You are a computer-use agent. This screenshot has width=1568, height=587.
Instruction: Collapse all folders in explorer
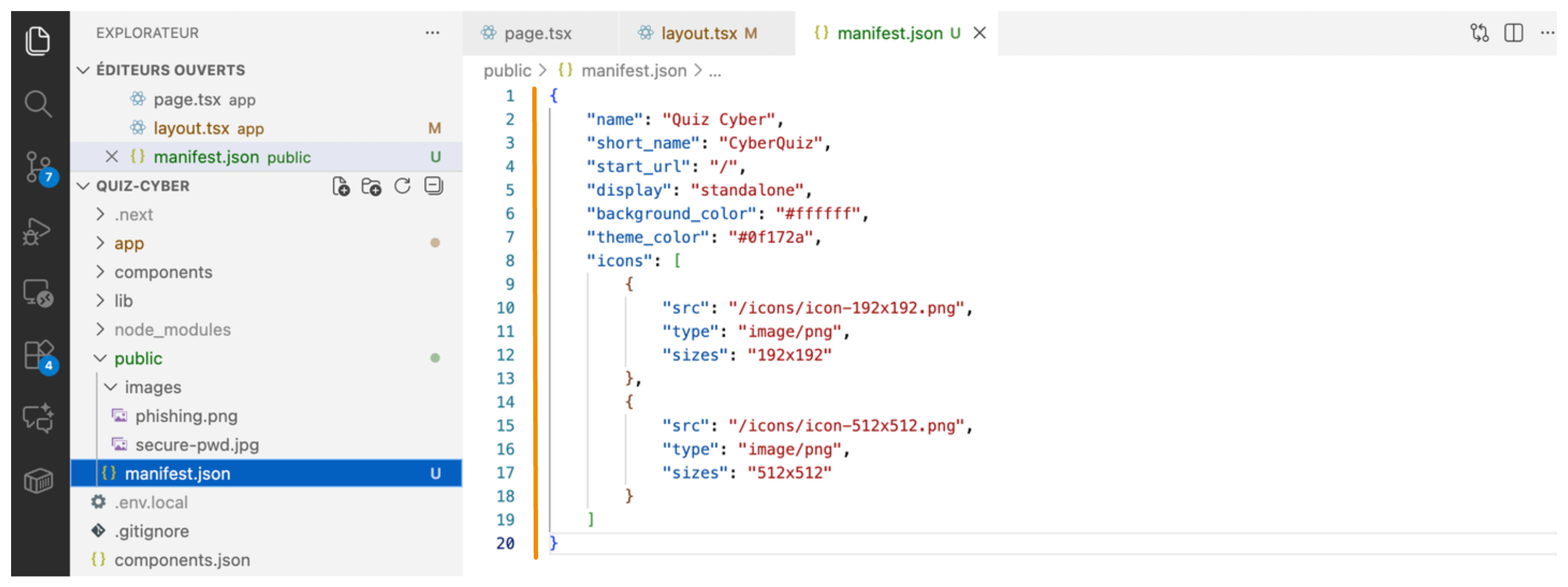(434, 186)
